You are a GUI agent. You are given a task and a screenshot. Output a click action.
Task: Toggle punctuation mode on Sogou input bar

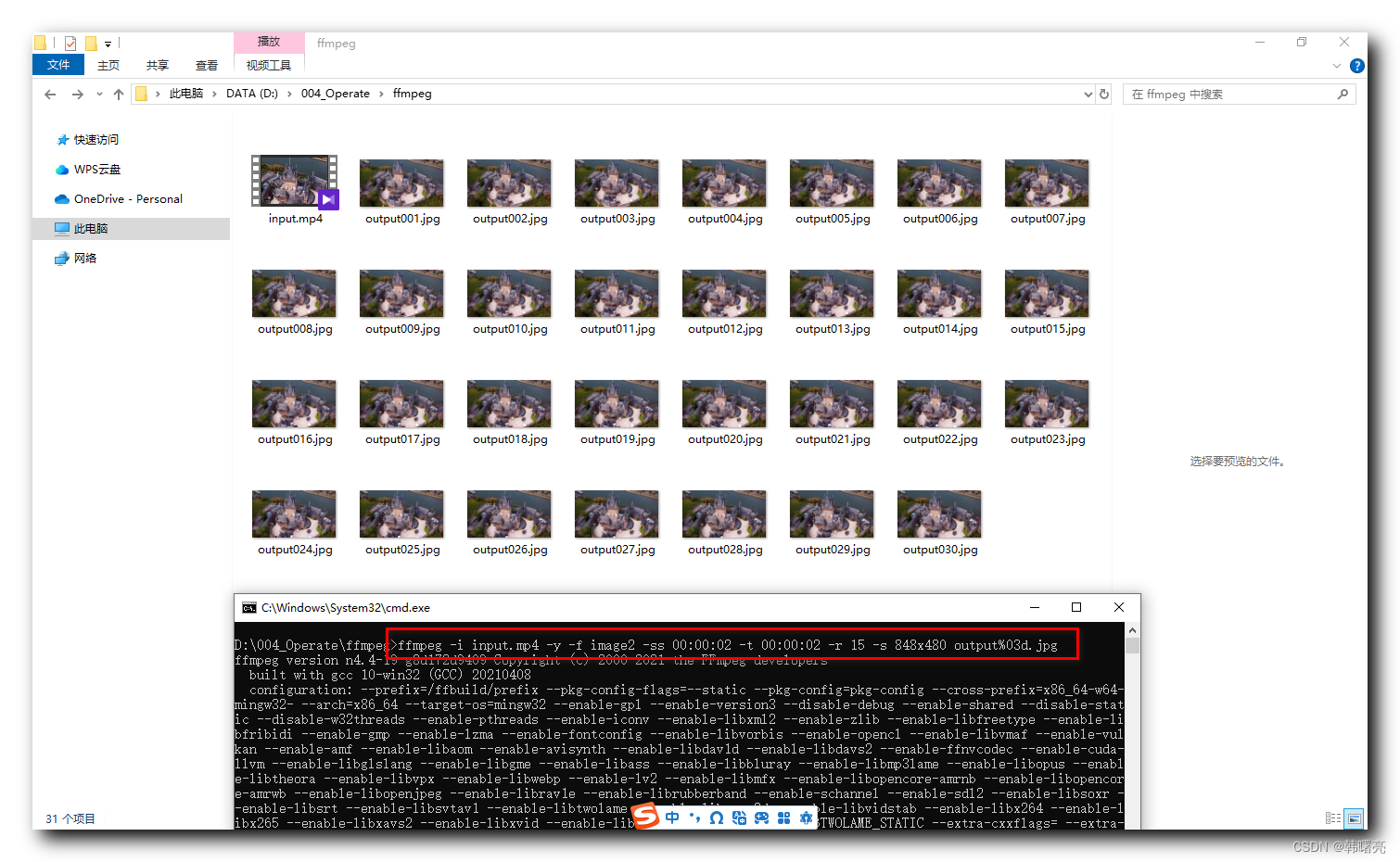[694, 818]
